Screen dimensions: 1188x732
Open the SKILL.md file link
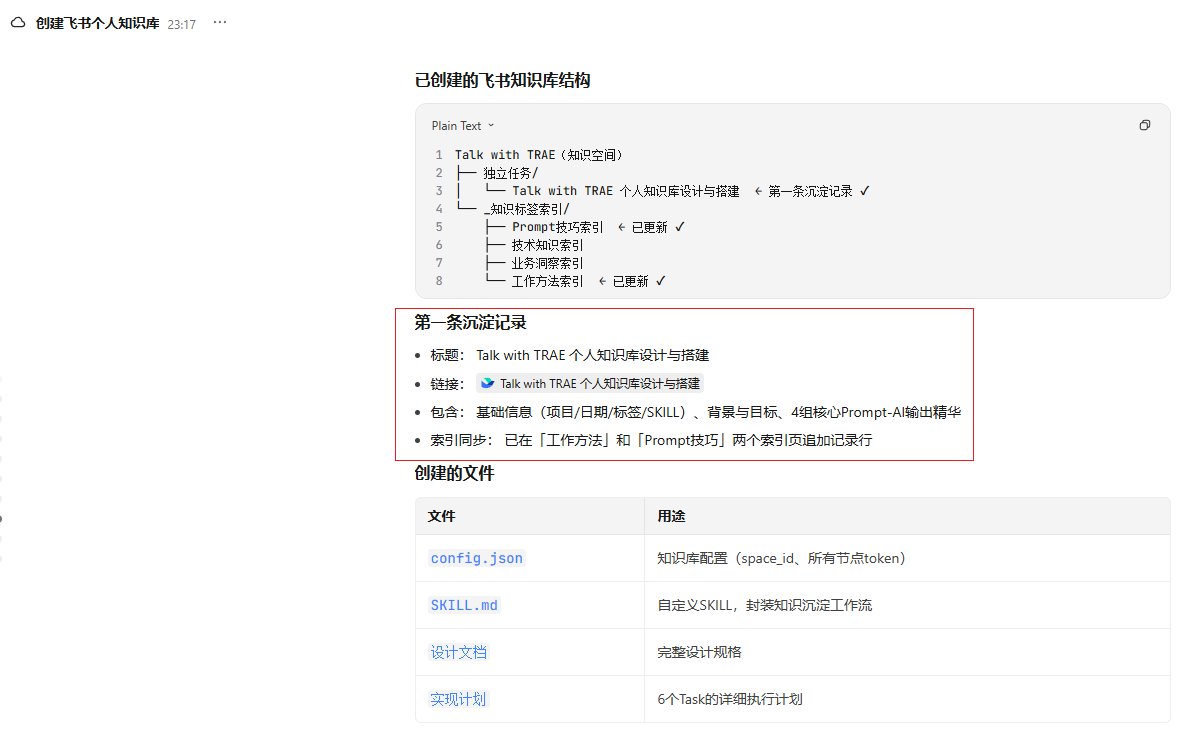(x=464, y=605)
